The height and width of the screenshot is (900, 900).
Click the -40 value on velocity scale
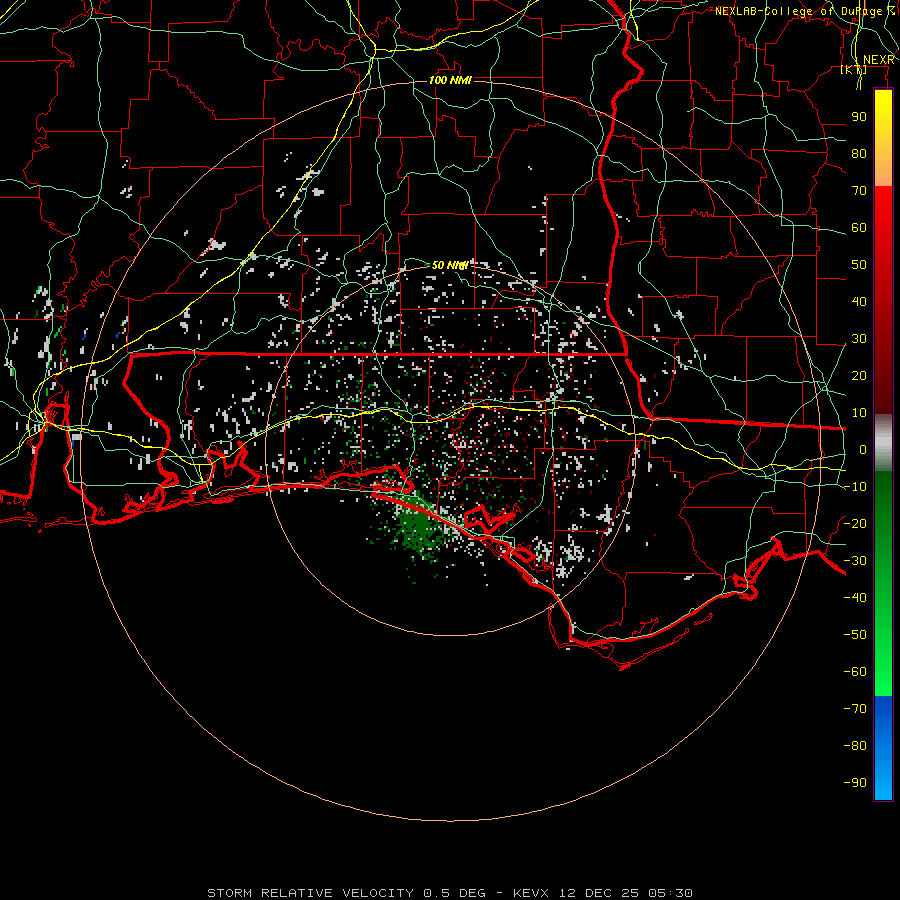pyautogui.click(x=855, y=598)
